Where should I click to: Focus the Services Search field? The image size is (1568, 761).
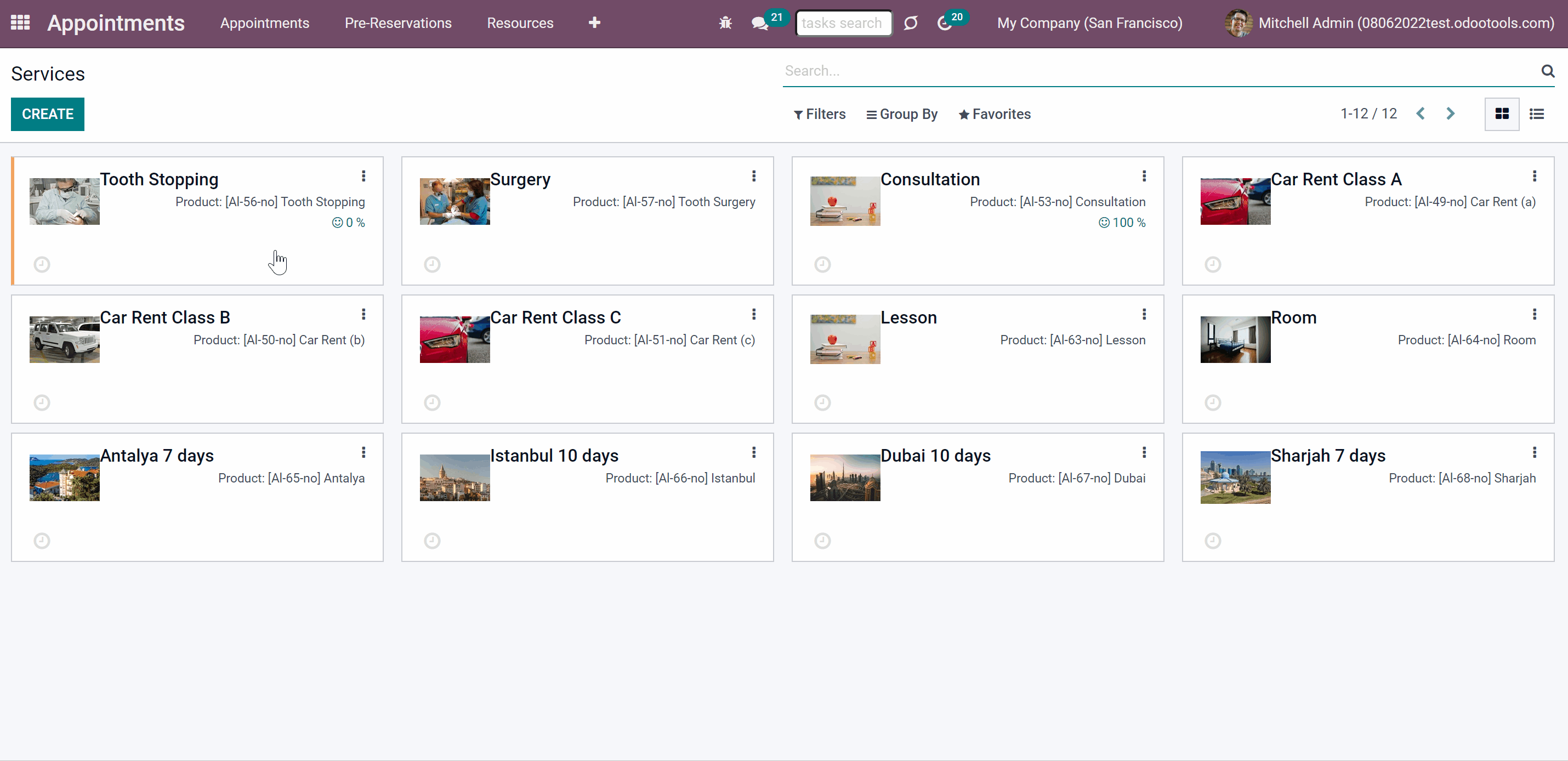[x=1160, y=71]
